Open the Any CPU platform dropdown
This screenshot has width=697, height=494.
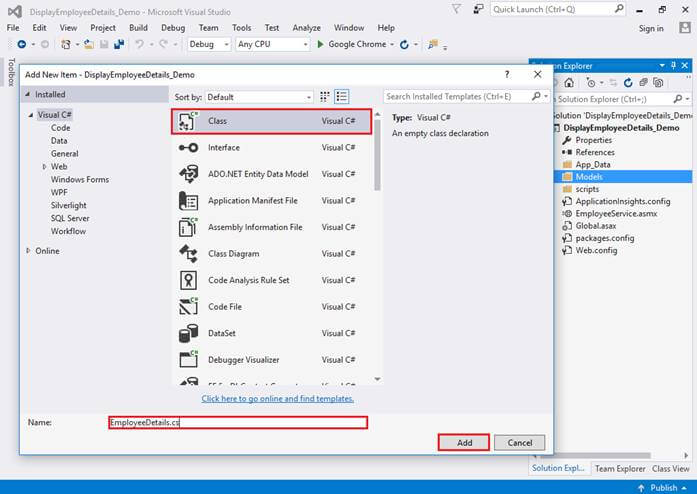point(272,44)
